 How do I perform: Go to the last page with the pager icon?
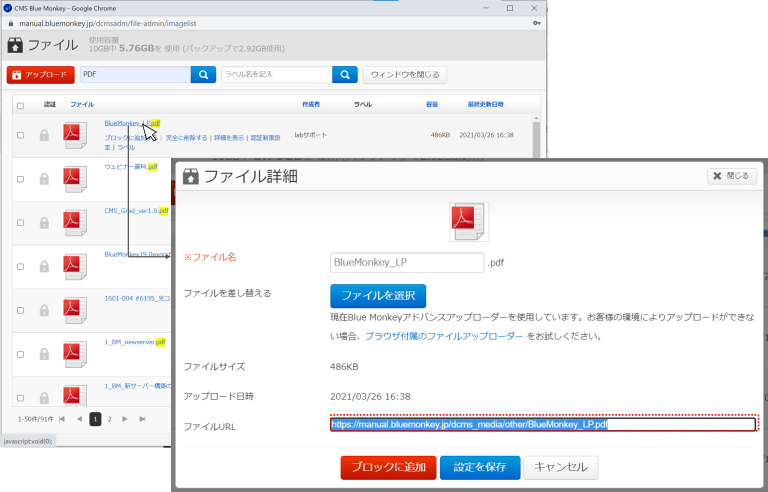click(x=143, y=419)
